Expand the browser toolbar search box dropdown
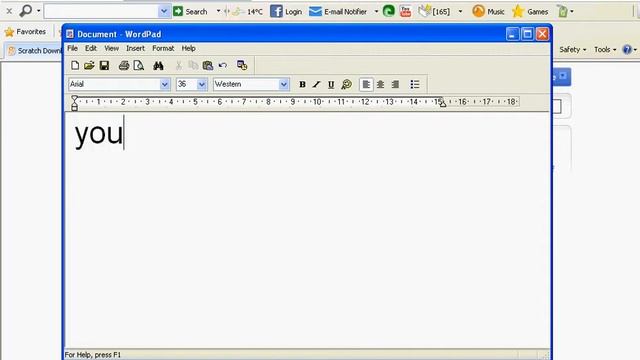The width and height of the screenshot is (640, 360). [x=164, y=11]
